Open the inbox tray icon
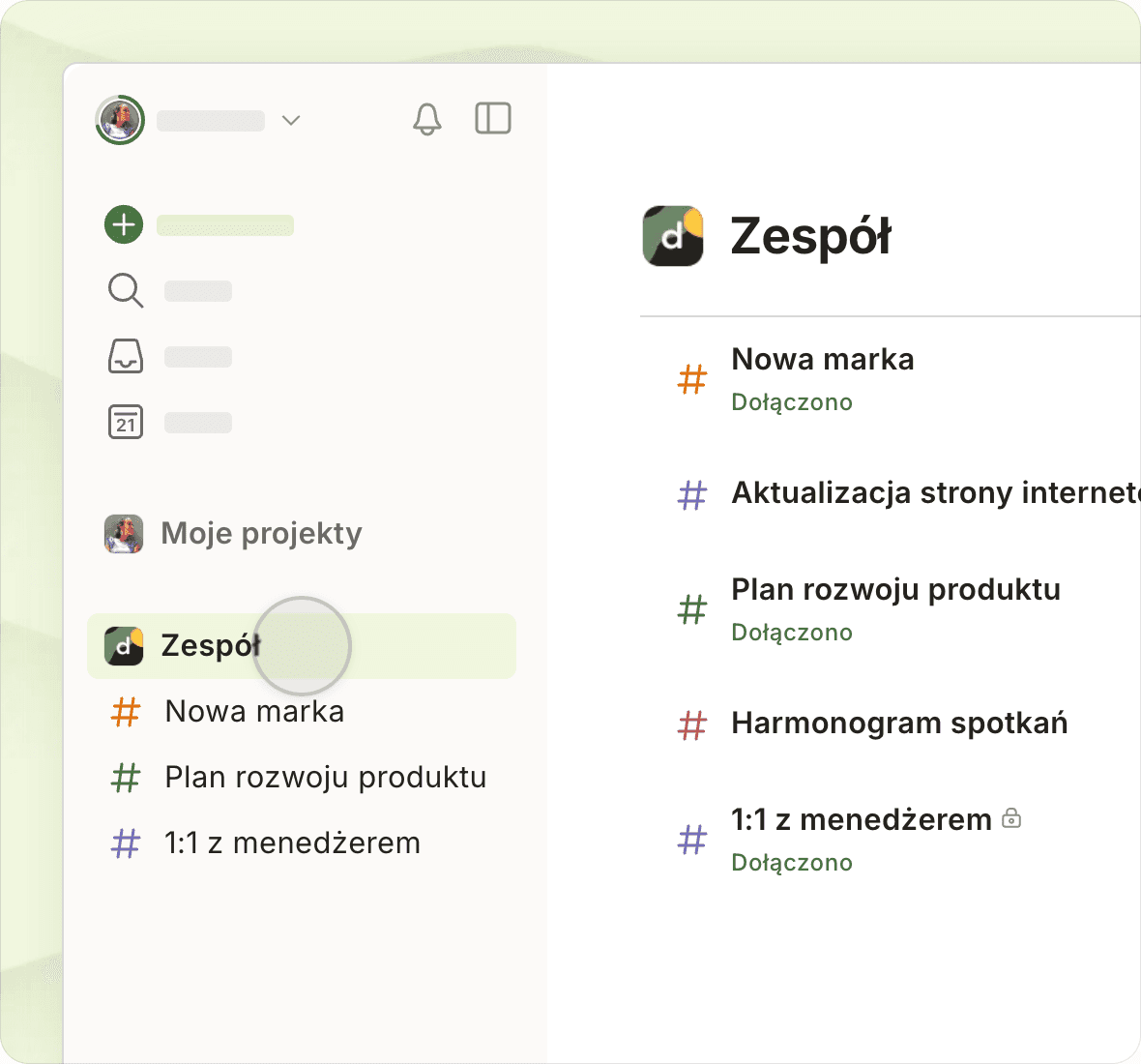This screenshot has width=1141, height=1064. 126,356
